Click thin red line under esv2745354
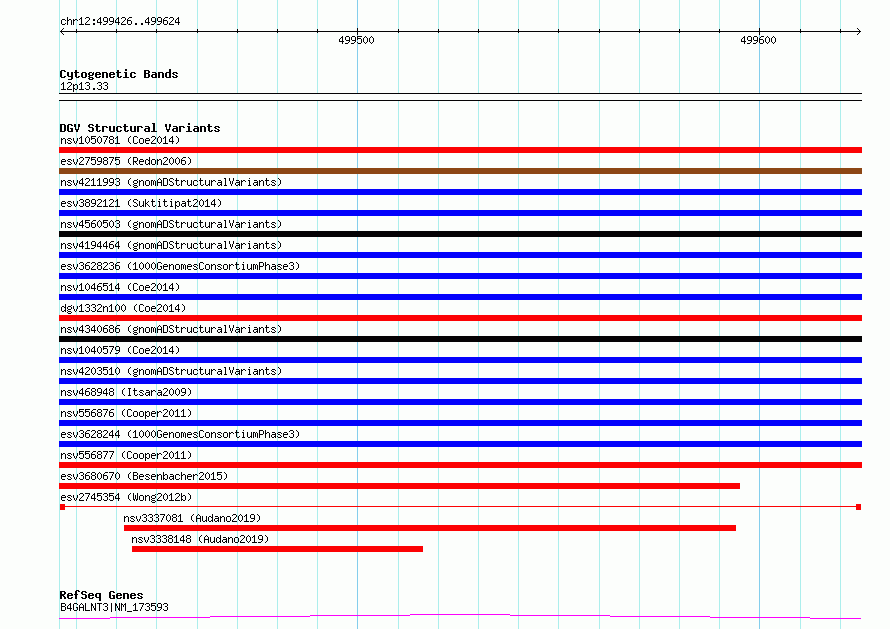Screen dimensions: 890x629 coord(460,506)
